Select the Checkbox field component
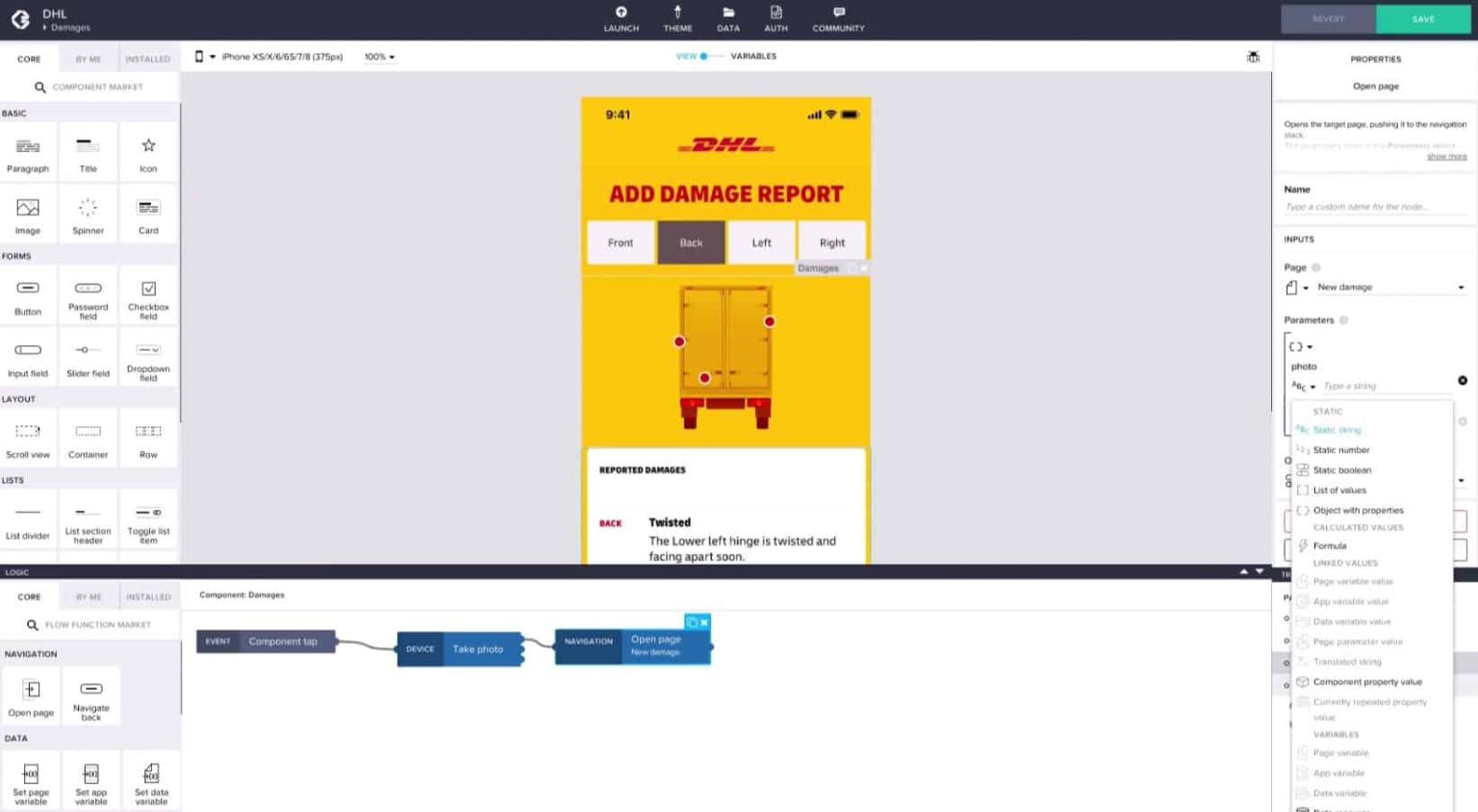Image resolution: width=1478 pixels, height=812 pixels. tap(148, 296)
